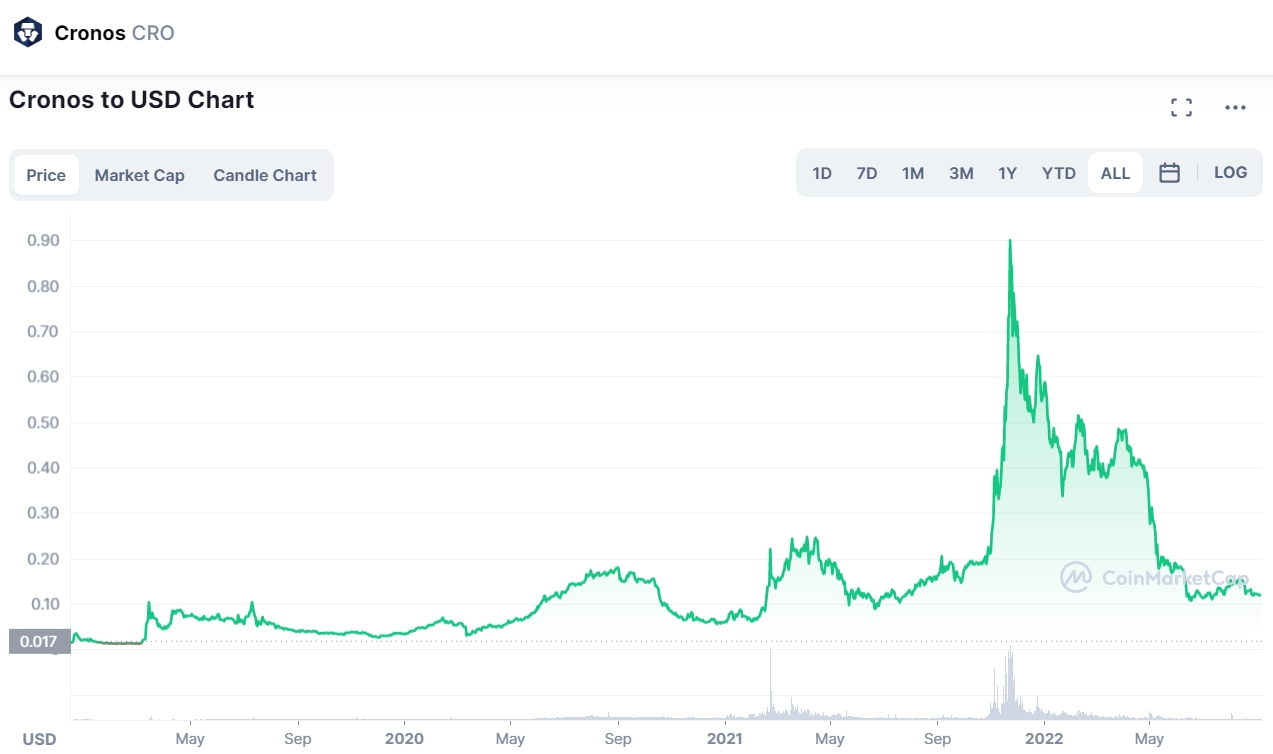Click the Cronos logo icon
This screenshot has width=1273, height=754.
(x=28, y=32)
